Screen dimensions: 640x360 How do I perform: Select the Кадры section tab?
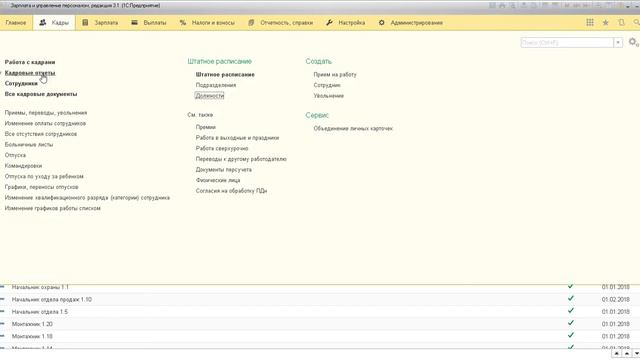54,23
